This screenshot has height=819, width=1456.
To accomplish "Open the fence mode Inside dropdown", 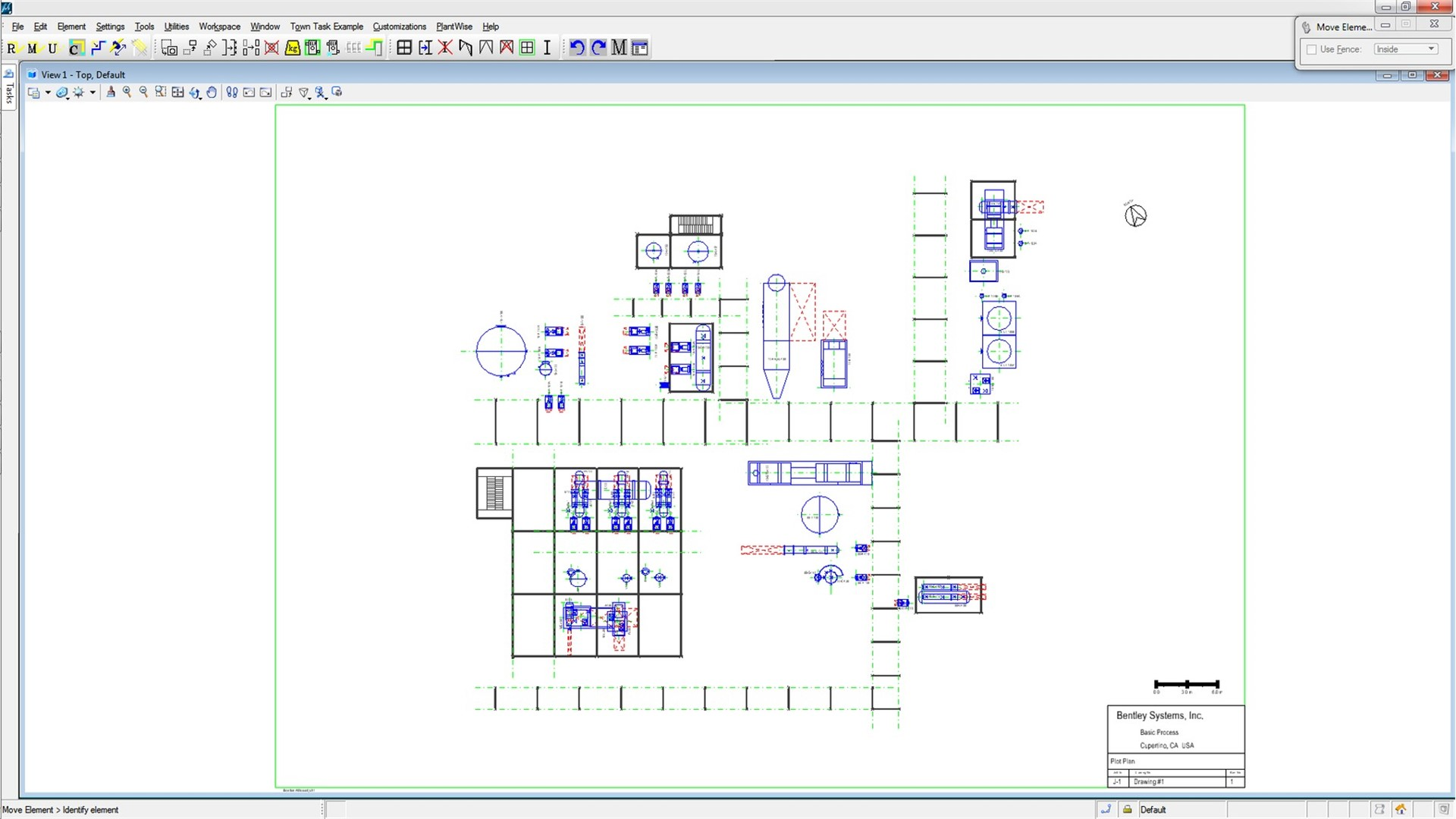I will point(1405,49).
